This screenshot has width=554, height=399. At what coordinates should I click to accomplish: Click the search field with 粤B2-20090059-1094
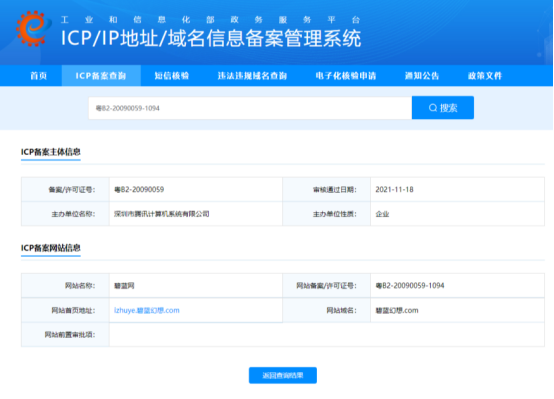[x=250, y=108]
